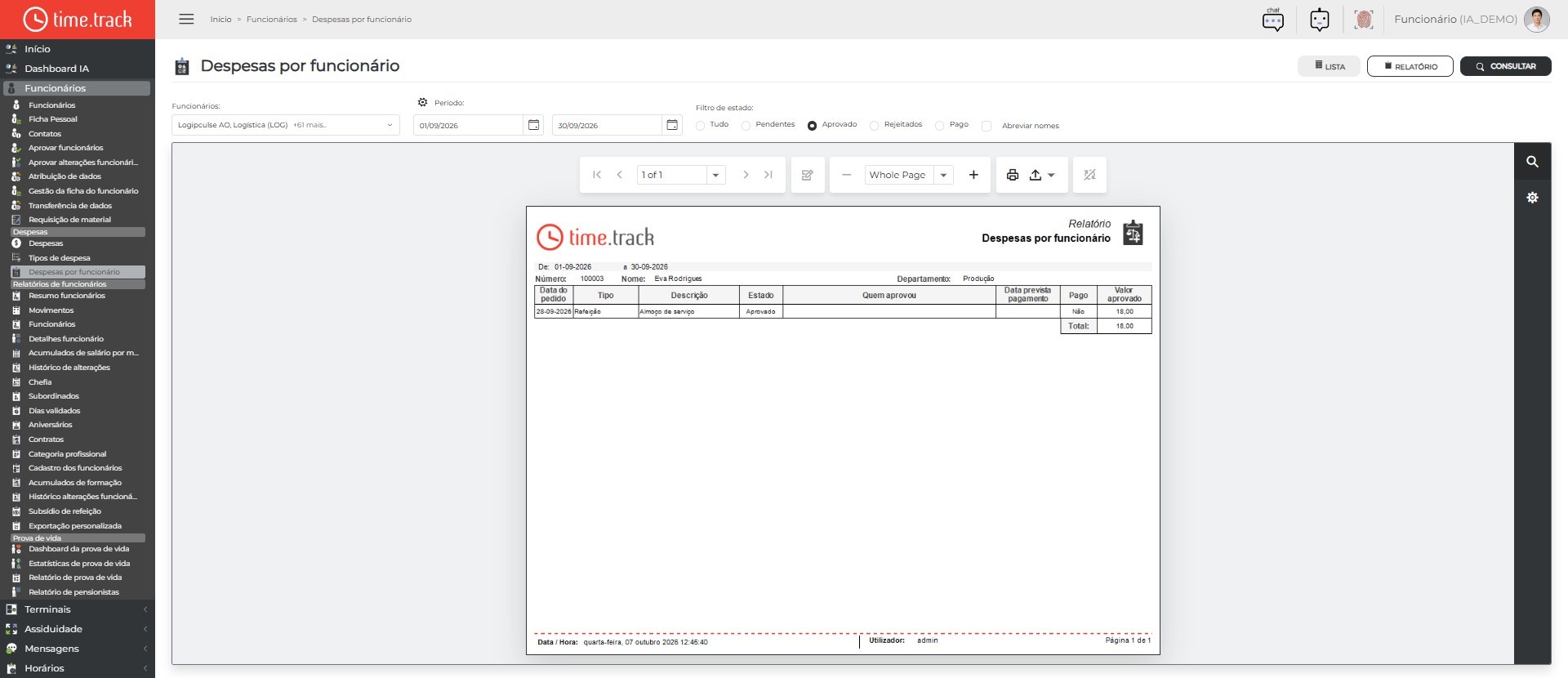Enable Abreviar nomes checkbox
Image resolution: width=1568 pixels, height=678 pixels.
[987, 126]
